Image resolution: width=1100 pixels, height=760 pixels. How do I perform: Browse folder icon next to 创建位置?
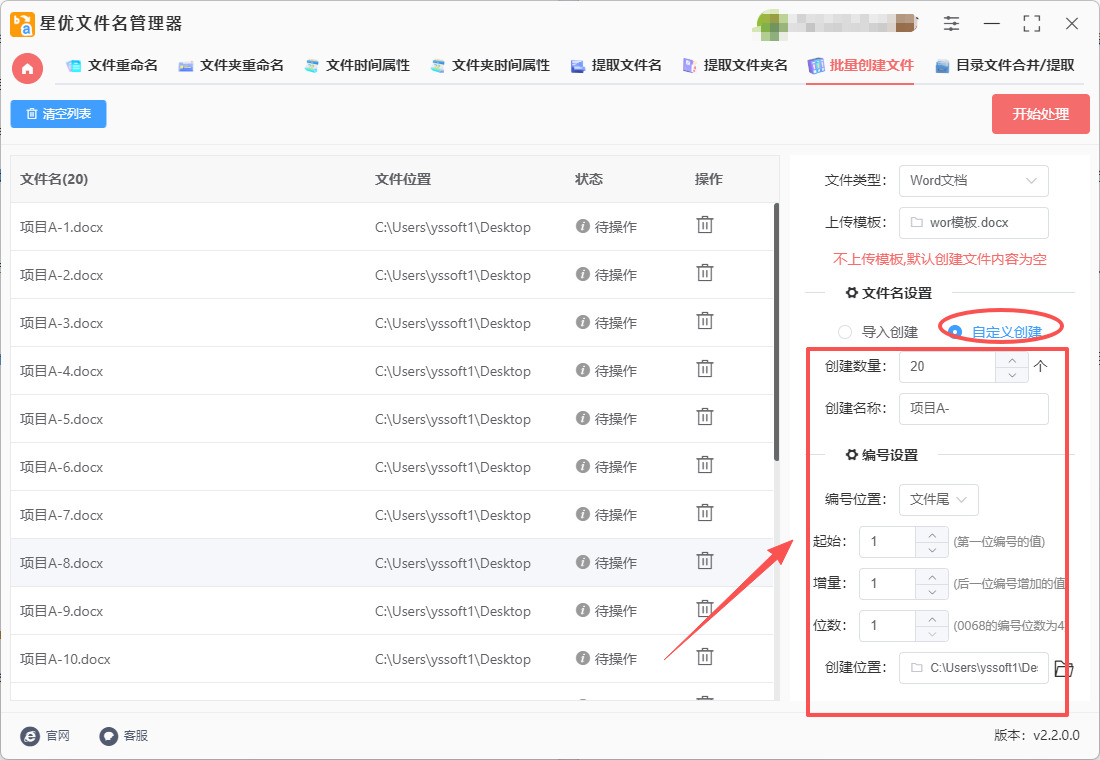pyautogui.click(x=1064, y=668)
